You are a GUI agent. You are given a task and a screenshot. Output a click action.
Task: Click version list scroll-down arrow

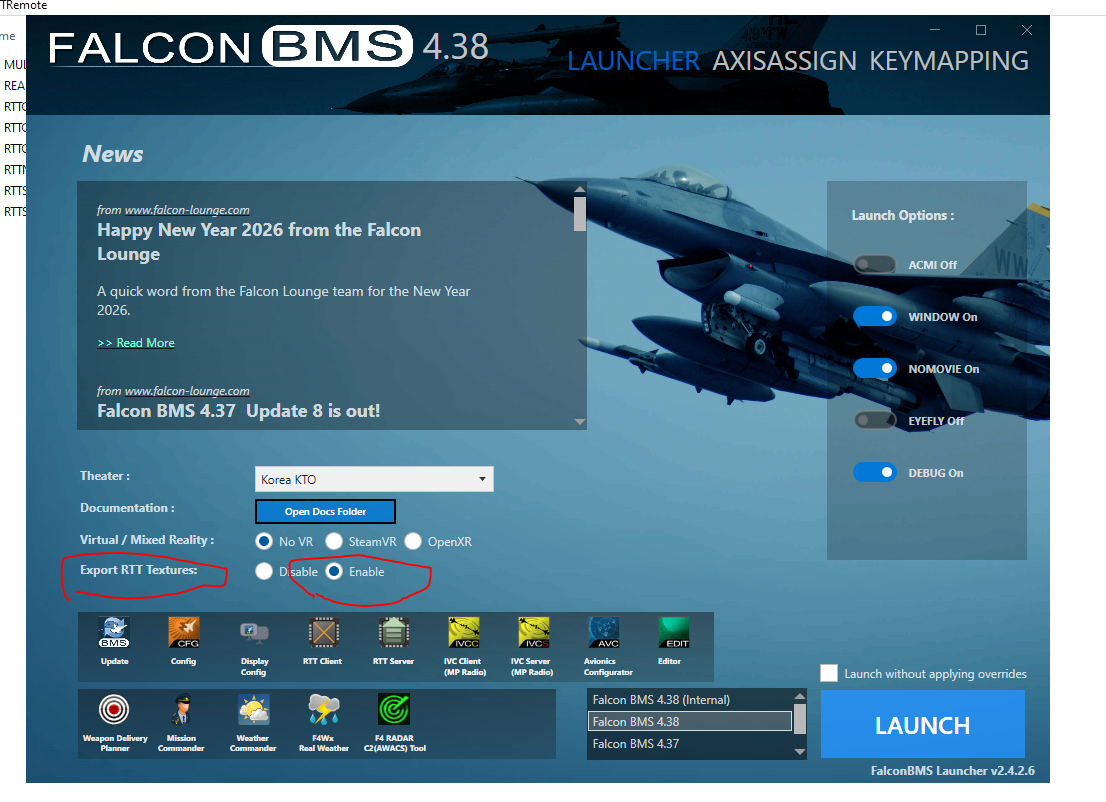[x=800, y=752]
